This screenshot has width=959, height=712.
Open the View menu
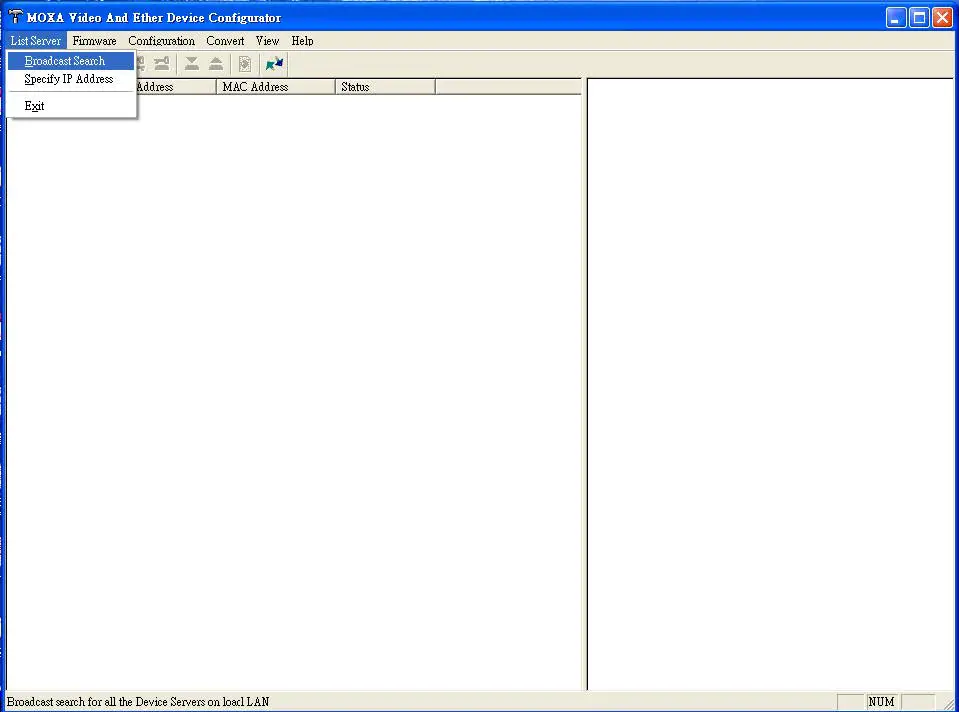pyautogui.click(x=267, y=41)
